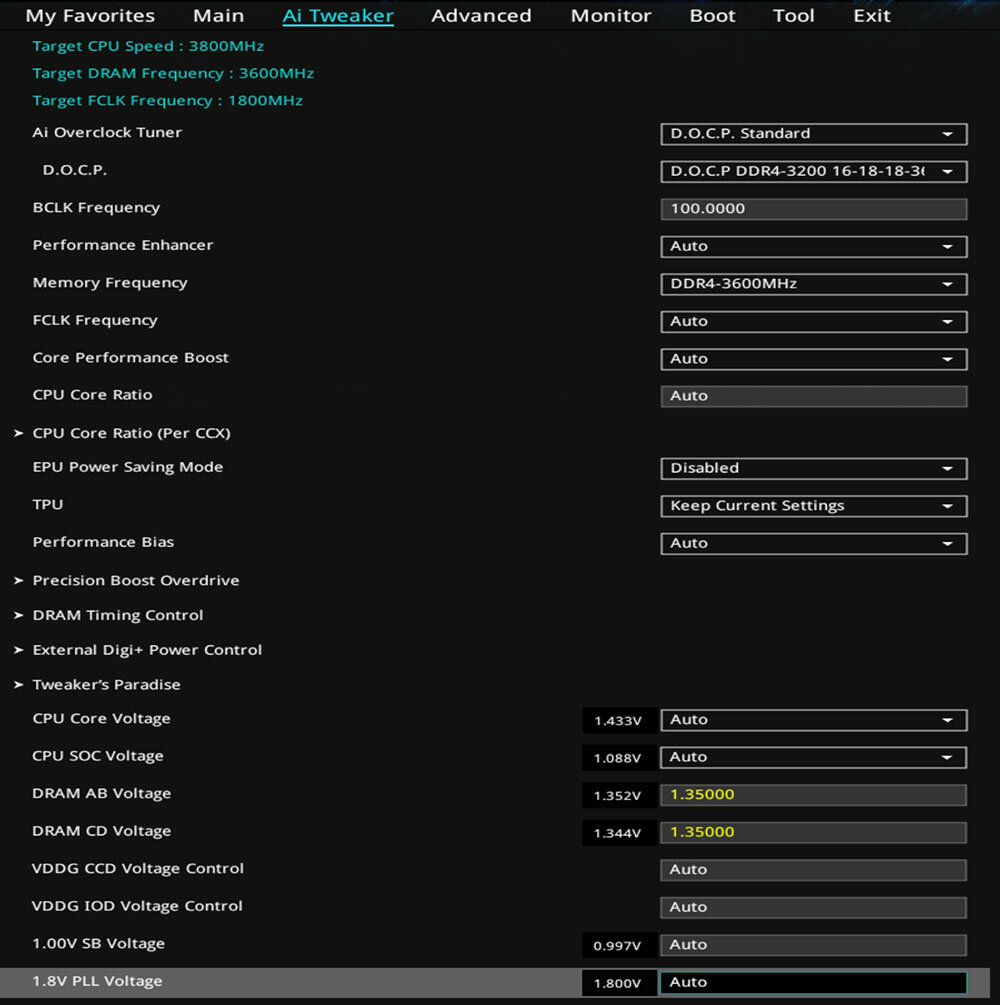Click the DRAM CD Voltage label

coord(102,831)
